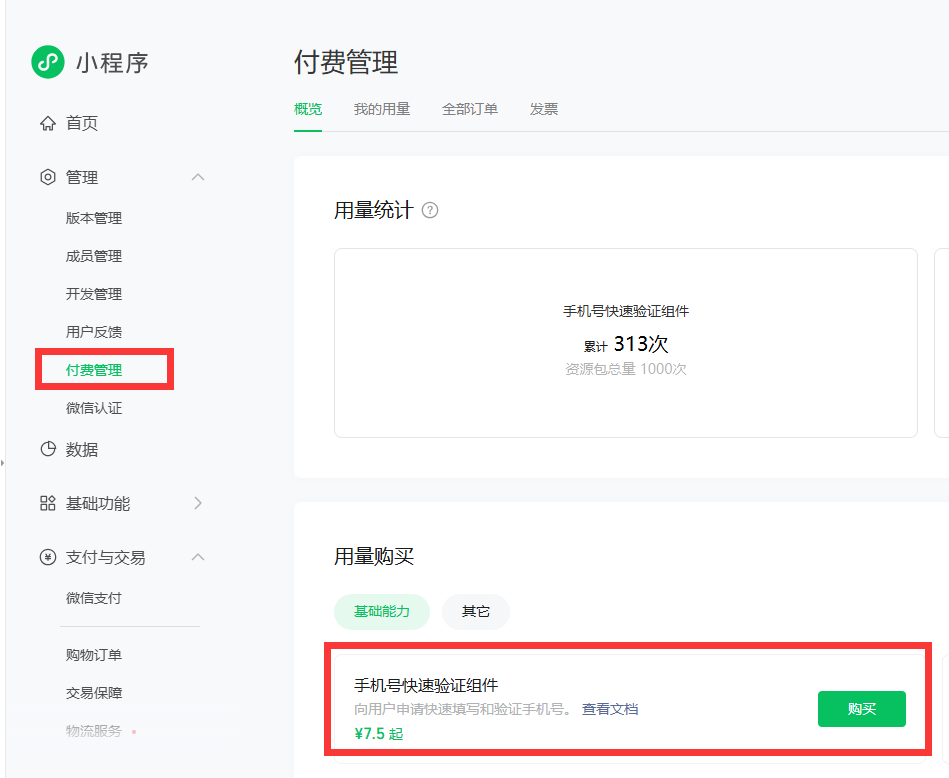Click the green Mini Program logo icon
This screenshot has height=778, width=949.
48,62
